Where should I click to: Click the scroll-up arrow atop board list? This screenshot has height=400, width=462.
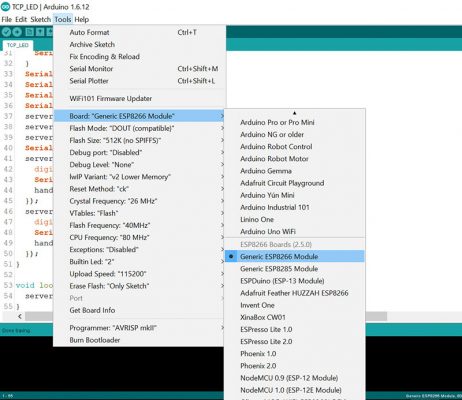tap(294, 113)
